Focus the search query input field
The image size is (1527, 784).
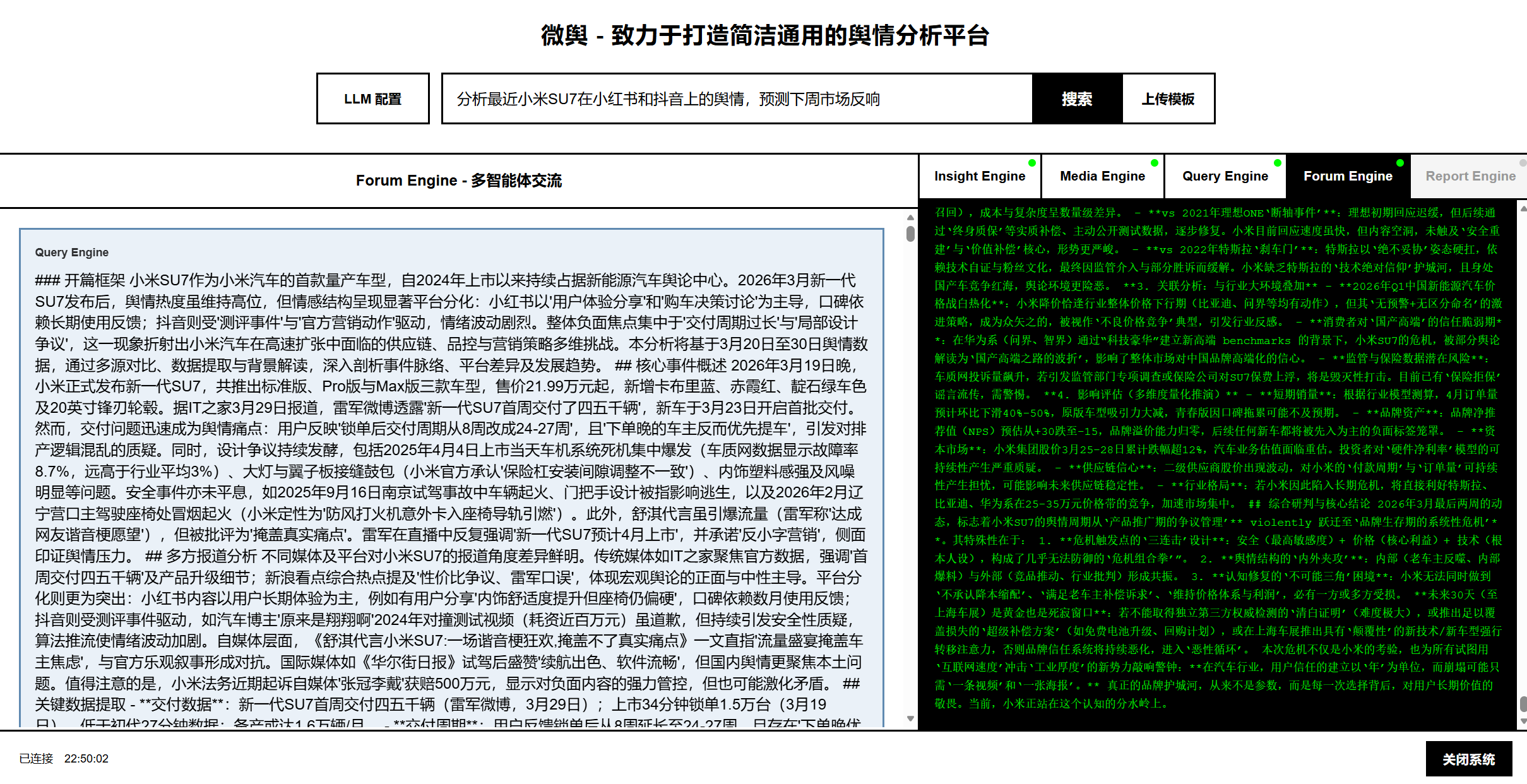pos(736,99)
